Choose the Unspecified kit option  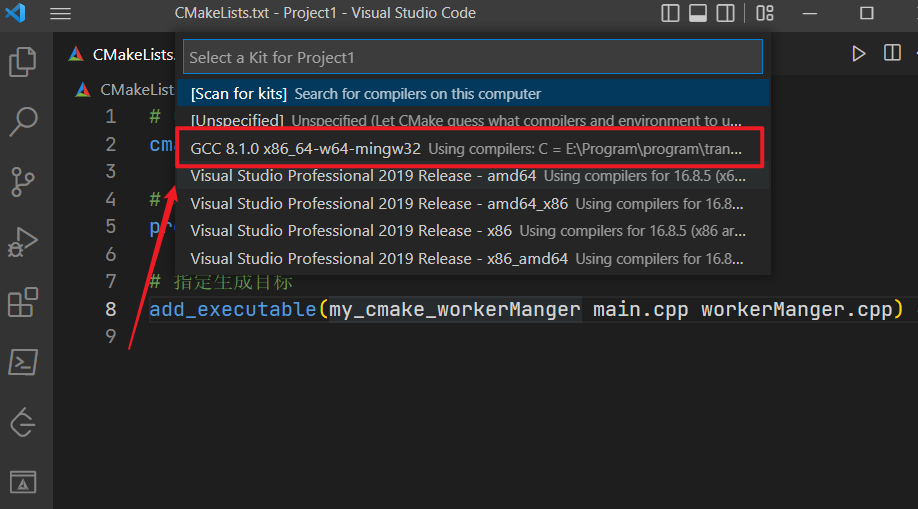point(473,120)
